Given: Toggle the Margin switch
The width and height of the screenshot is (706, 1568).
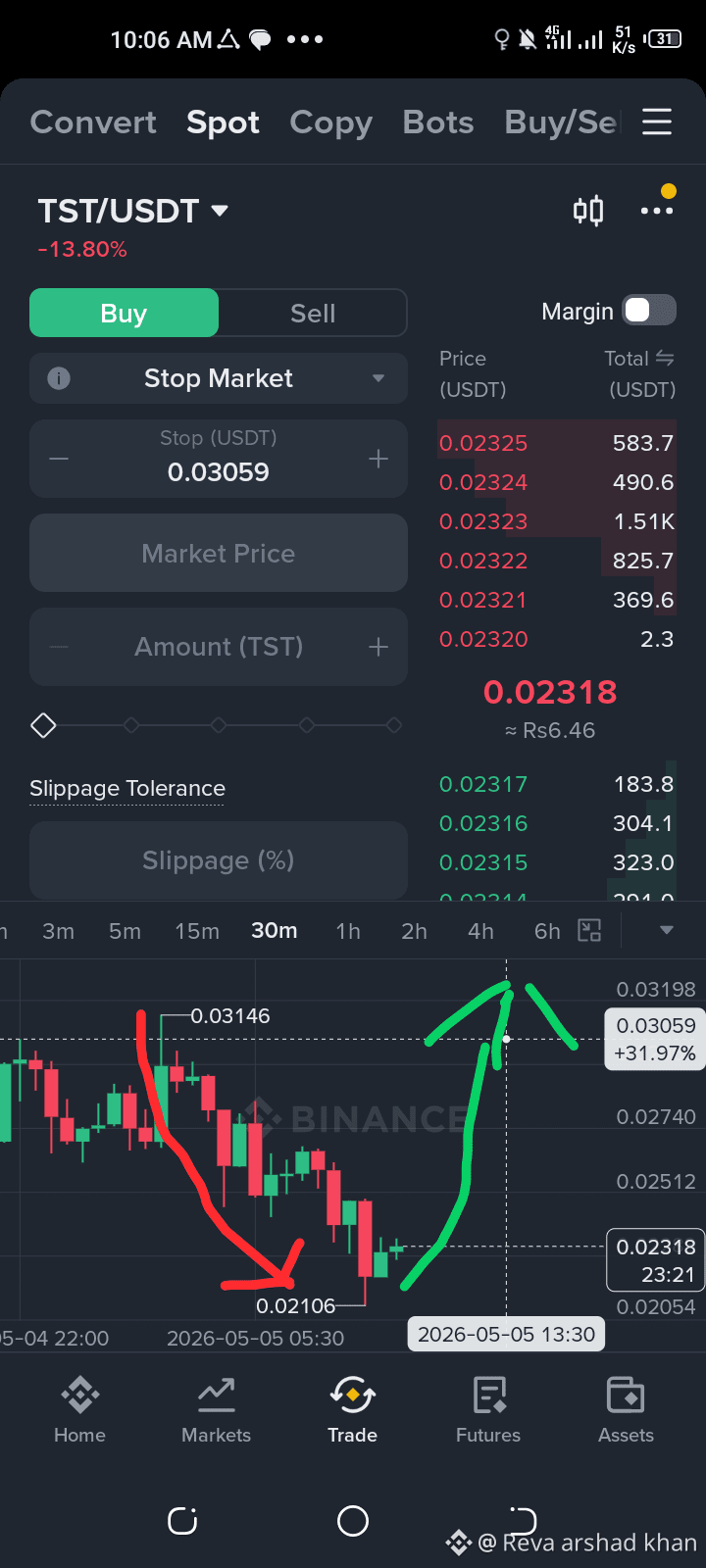Looking at the screenshot, I should 650,311.
